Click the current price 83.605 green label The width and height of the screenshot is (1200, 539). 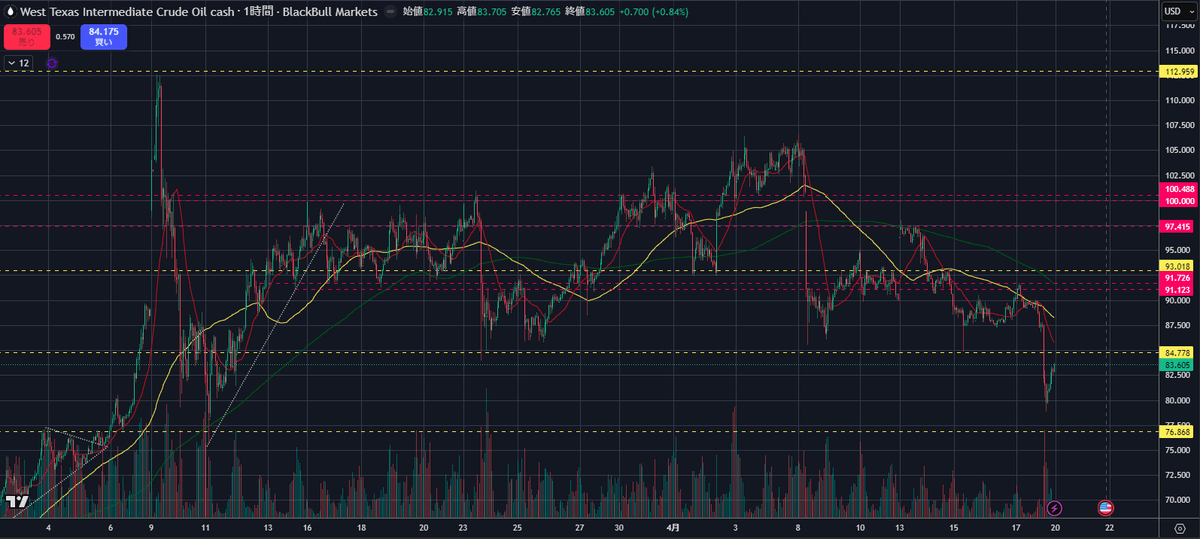(1175, 364)
